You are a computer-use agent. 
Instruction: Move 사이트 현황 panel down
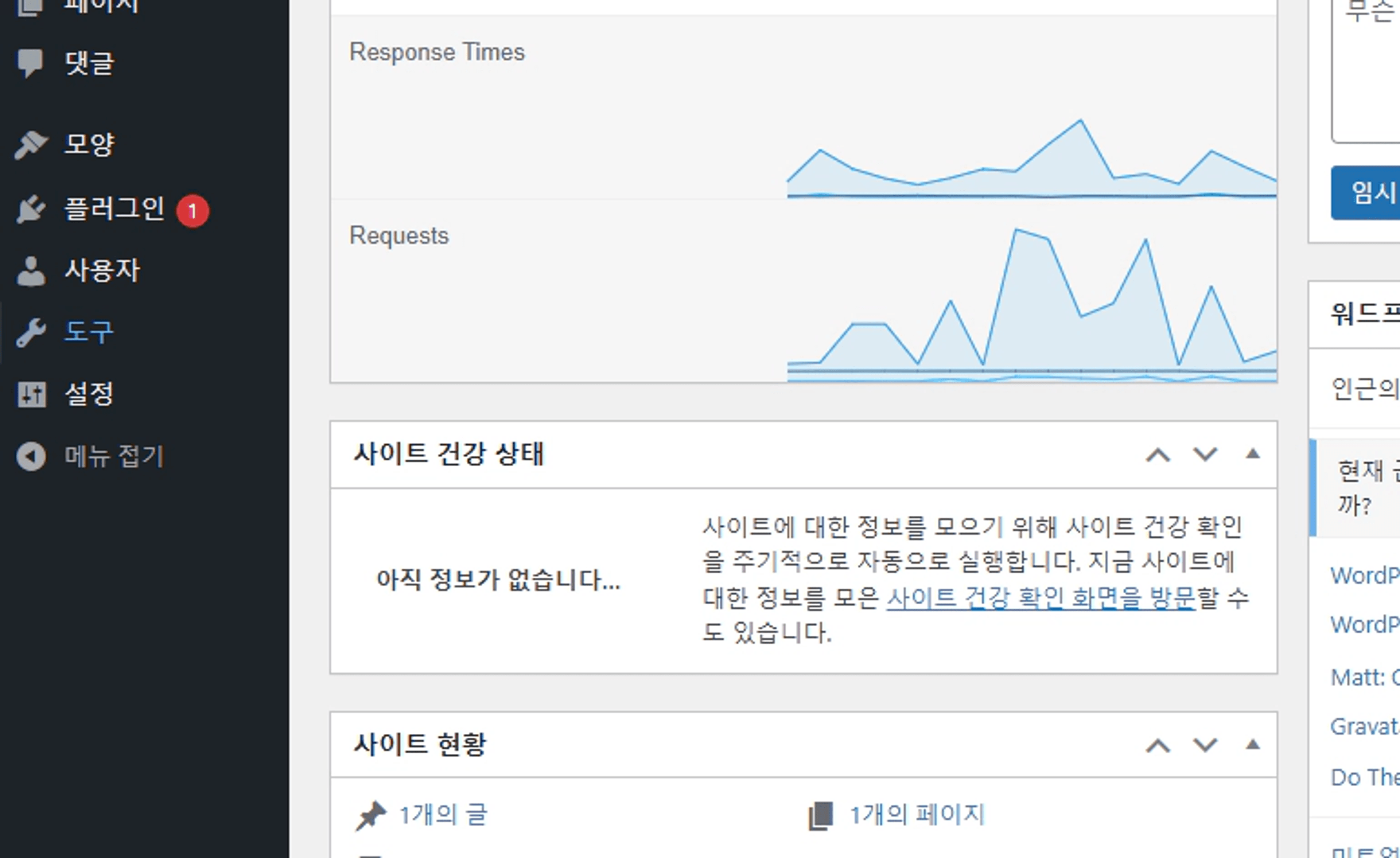1205,745
